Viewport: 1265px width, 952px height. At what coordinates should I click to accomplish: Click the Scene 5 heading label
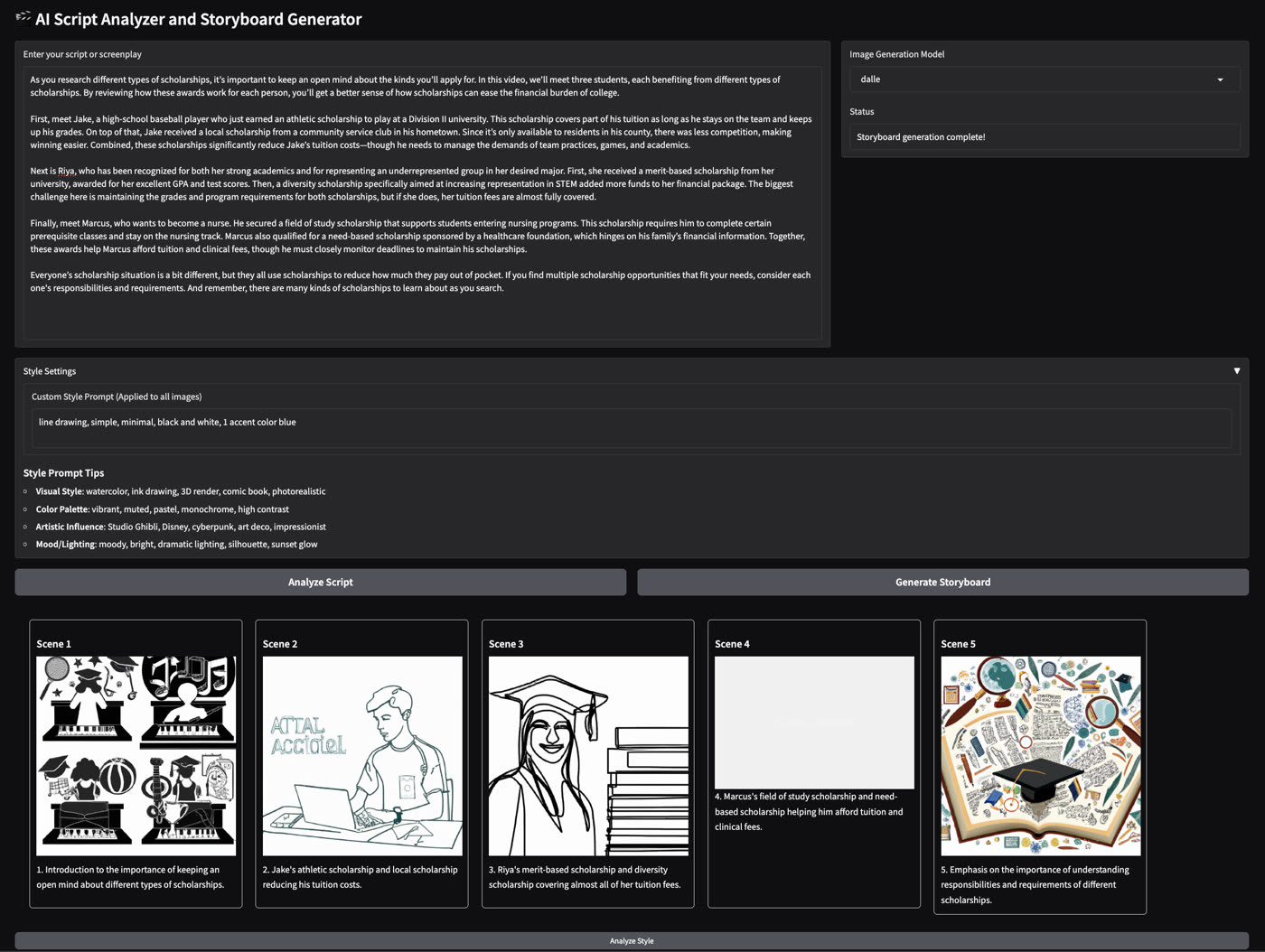click(x=958, y=644)
